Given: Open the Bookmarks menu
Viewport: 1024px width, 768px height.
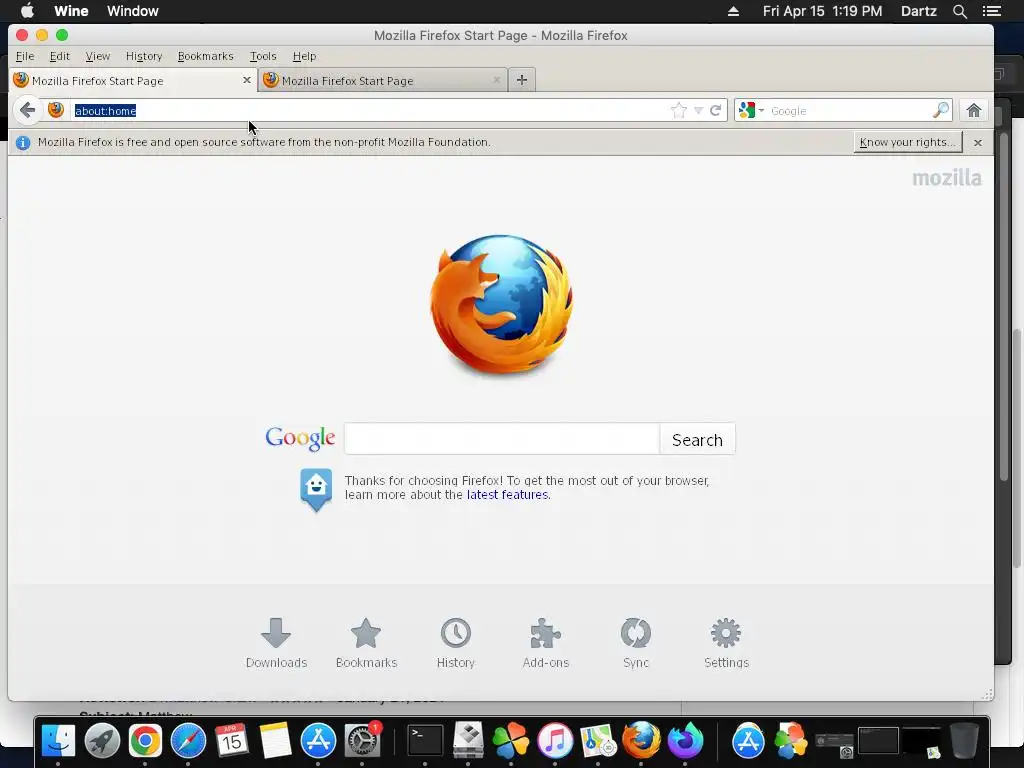Looking at the screenshot, I should tap(206, 56).
